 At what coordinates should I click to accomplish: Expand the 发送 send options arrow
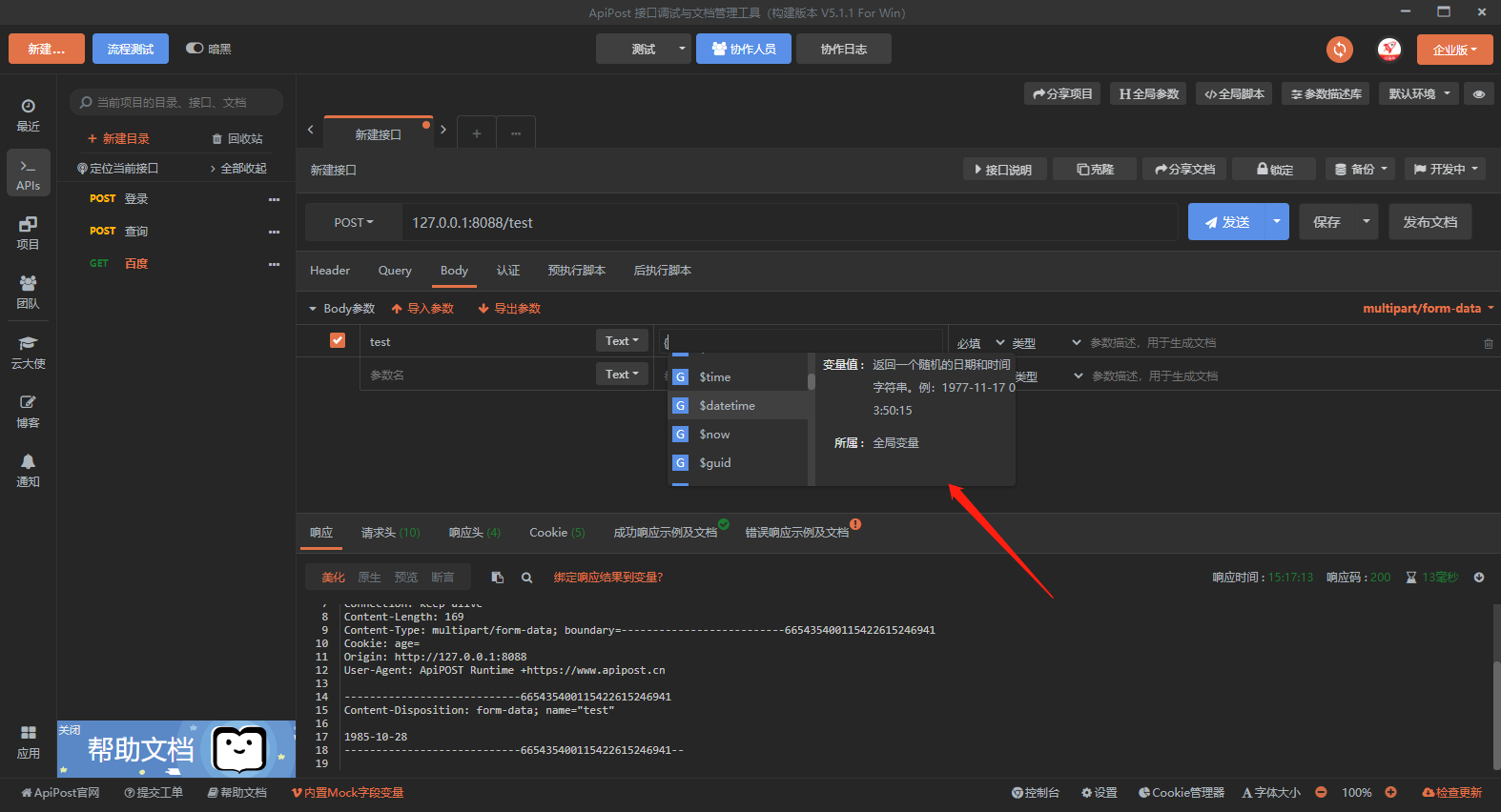point(1277,221)
